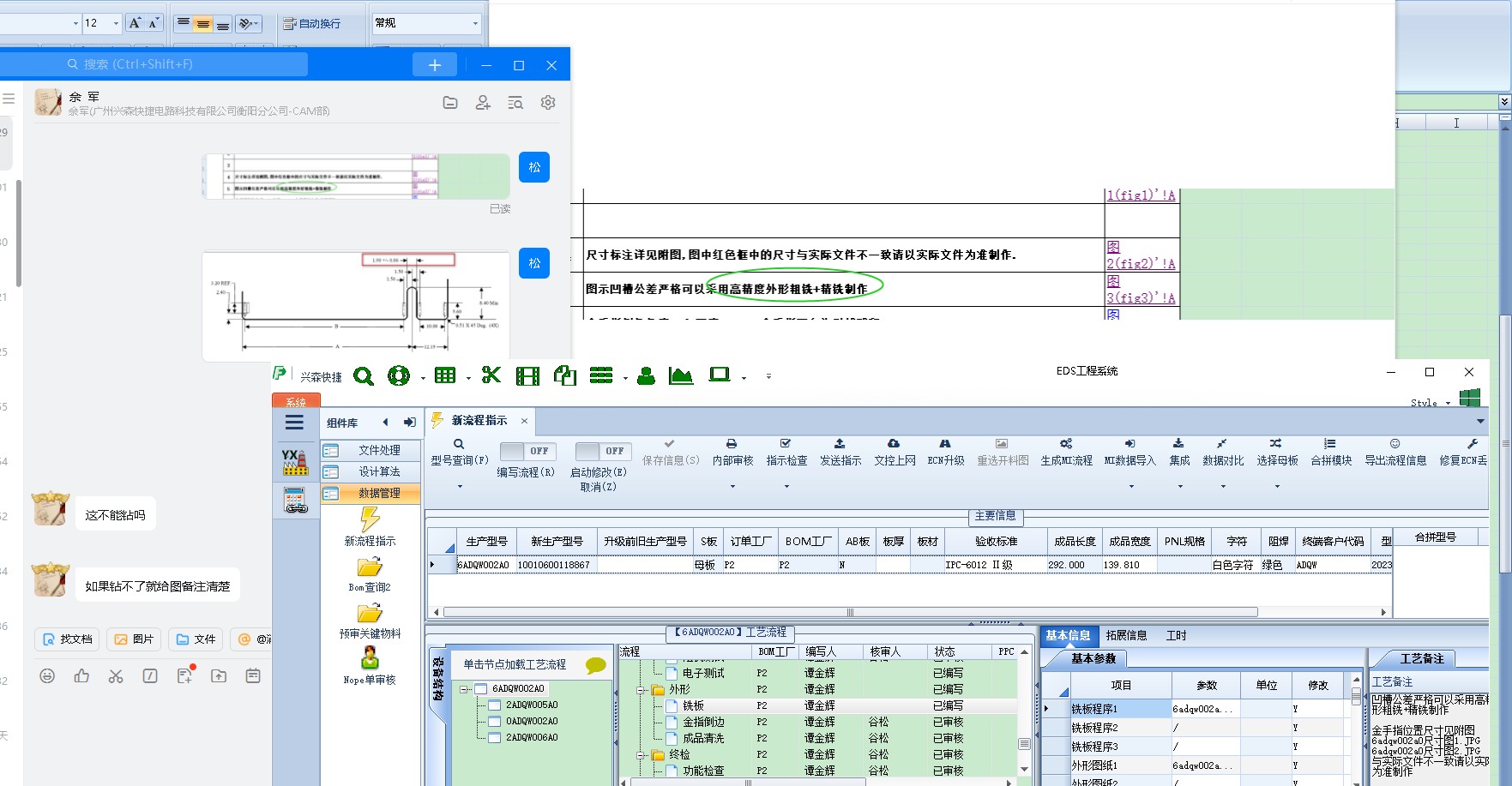Open 预审关键物料 folder icon

(x=370, y=613)
